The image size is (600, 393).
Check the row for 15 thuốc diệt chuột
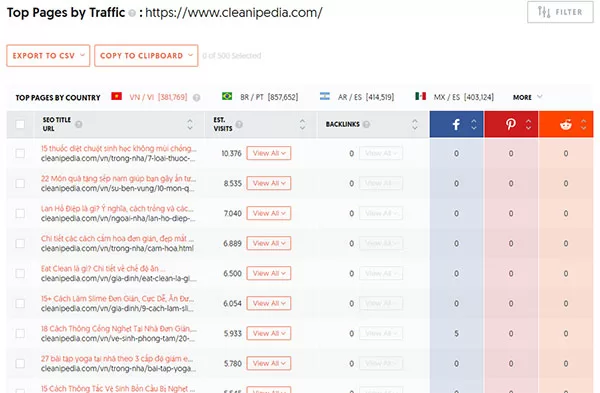click(x=20, y=153)
